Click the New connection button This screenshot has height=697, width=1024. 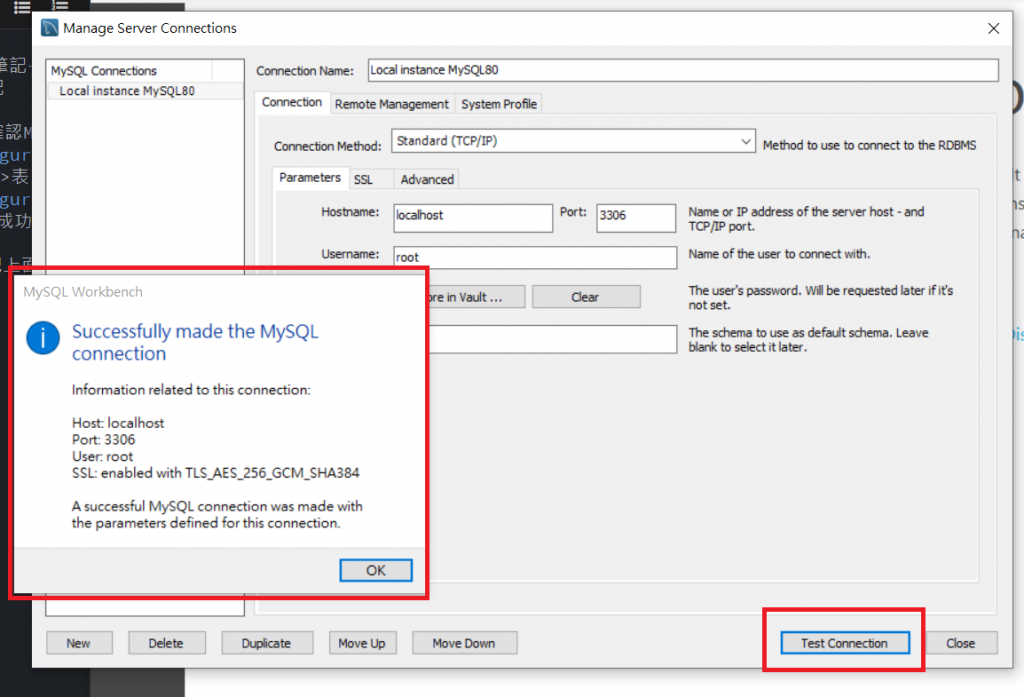[79, 643]
